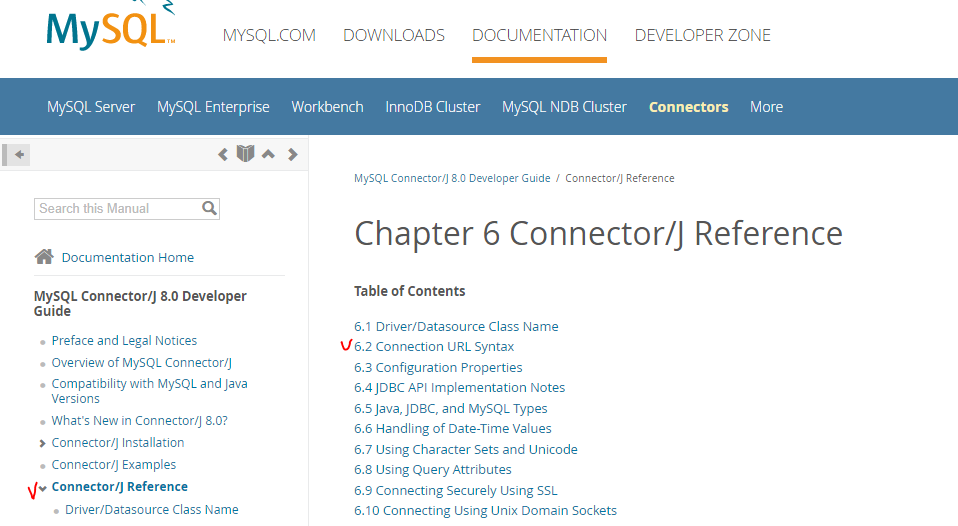Viewport: 958px width, 526px height.
Task: Click the Documentation Home house icon
Action: click(44, 257)
